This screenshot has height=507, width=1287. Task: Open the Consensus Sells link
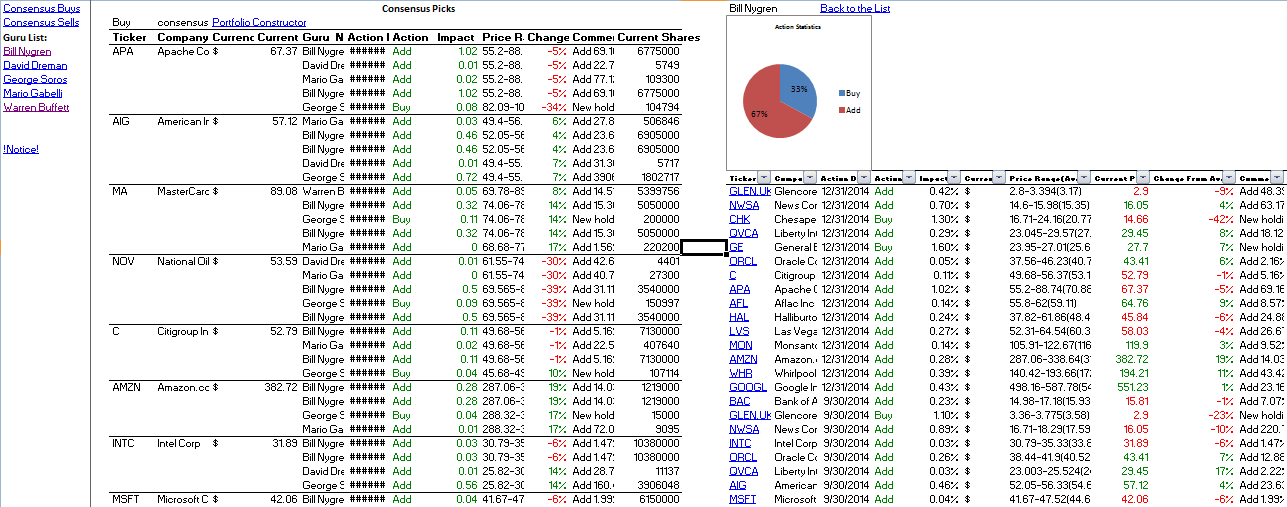[x=41, y=22]
